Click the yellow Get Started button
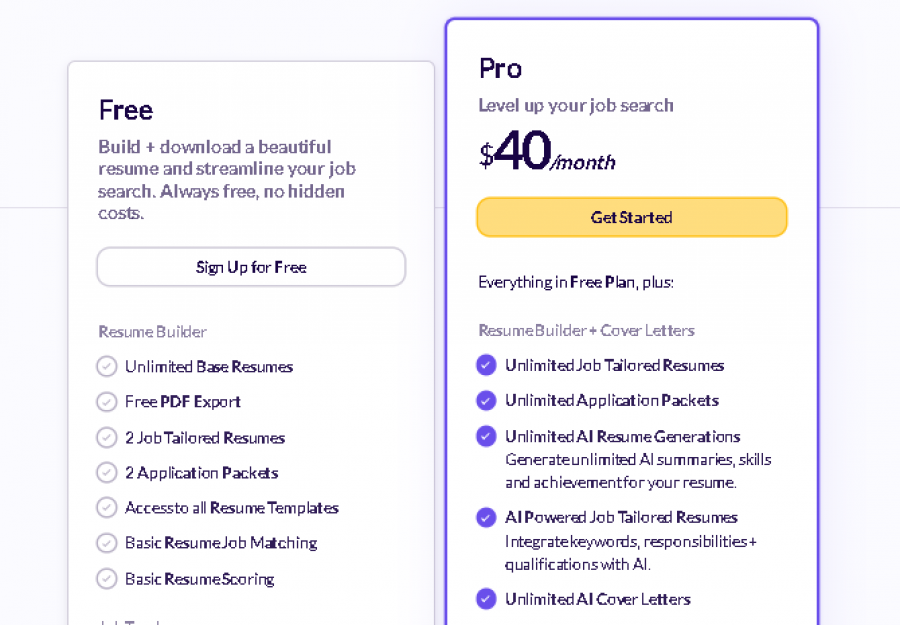The height and width of the screenshot is (625, 900). click(x=631, y=217)
